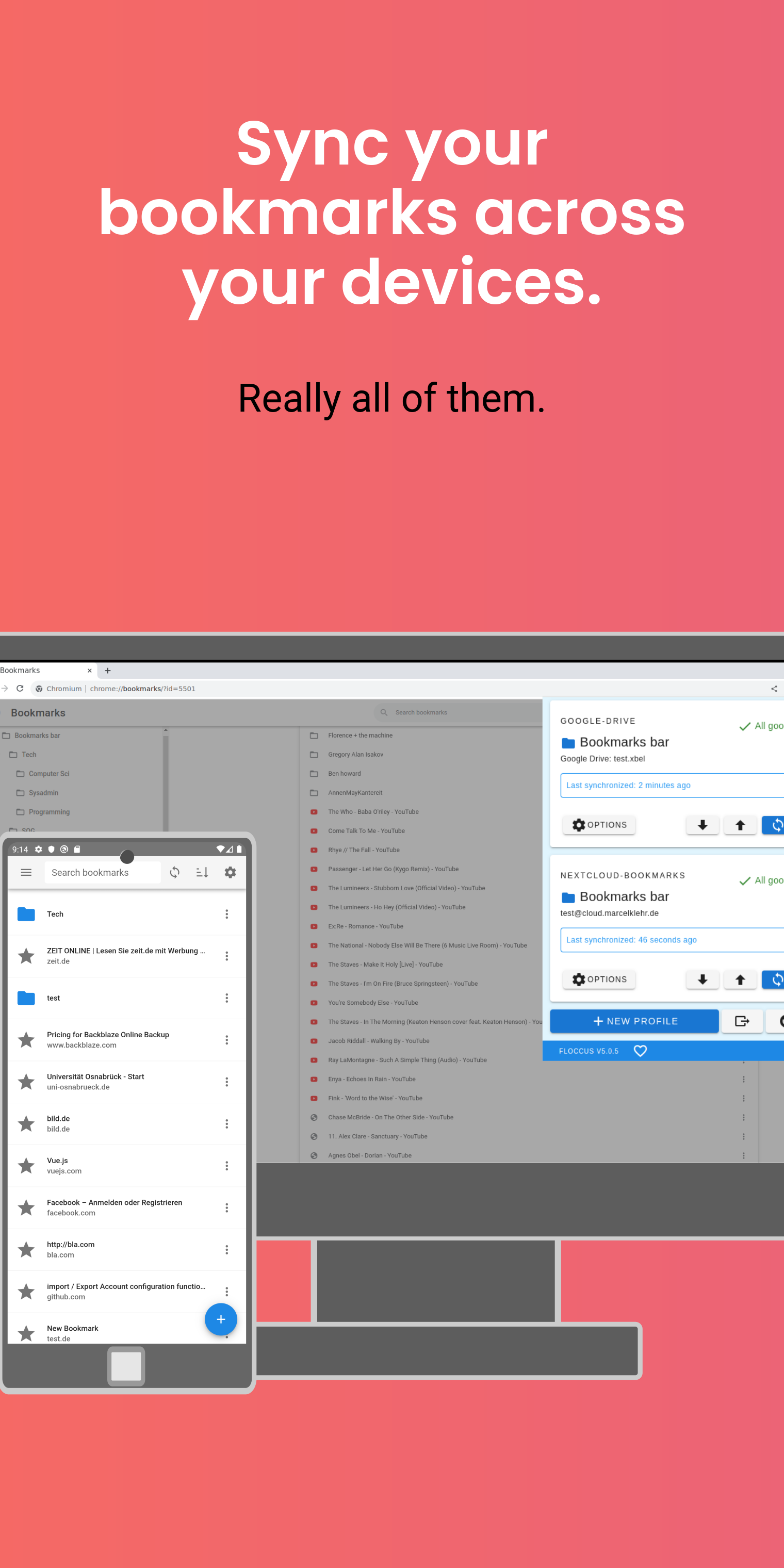Open more options for http://bla.com bookmark
Screen dimensions: 784x1568
tap(226, 1250)
